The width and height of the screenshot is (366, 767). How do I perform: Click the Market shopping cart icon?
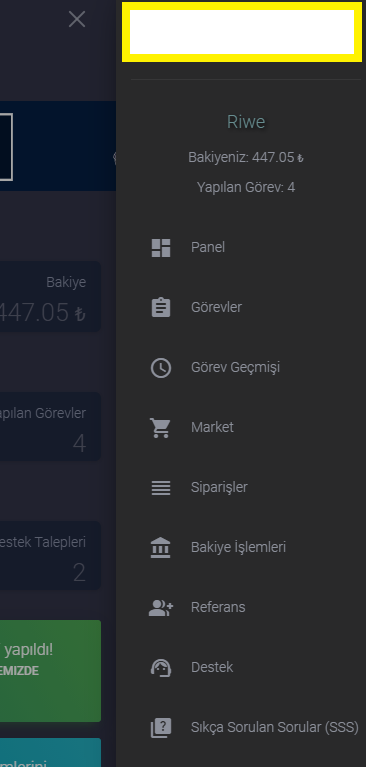pyautogui.click(x=160, y=428)
